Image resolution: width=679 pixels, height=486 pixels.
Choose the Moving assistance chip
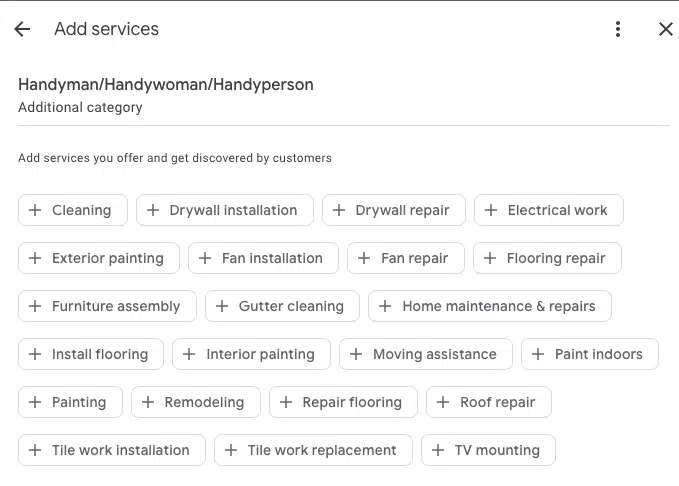point(426,354)
